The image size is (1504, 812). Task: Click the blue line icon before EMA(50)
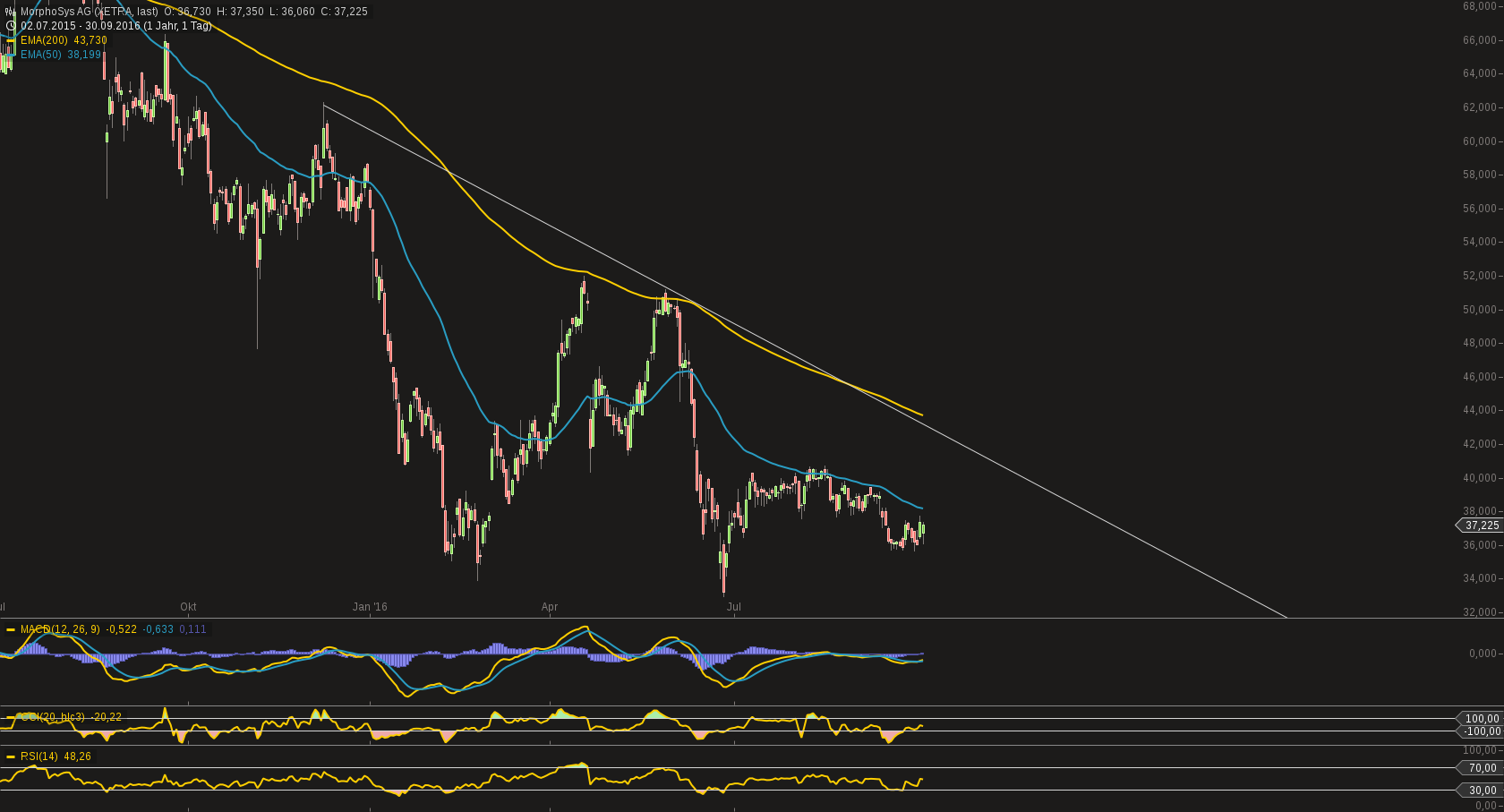click(x=12, y=55)
